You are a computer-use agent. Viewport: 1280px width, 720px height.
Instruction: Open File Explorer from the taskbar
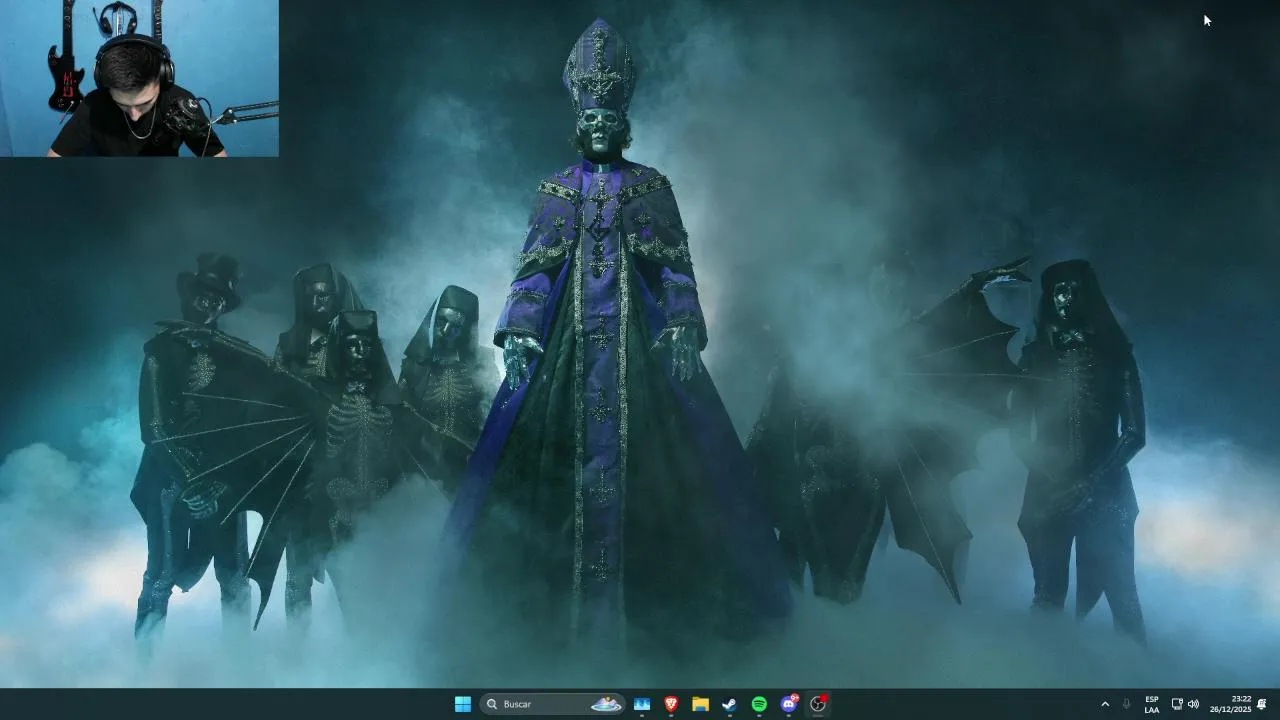(701, 704)
